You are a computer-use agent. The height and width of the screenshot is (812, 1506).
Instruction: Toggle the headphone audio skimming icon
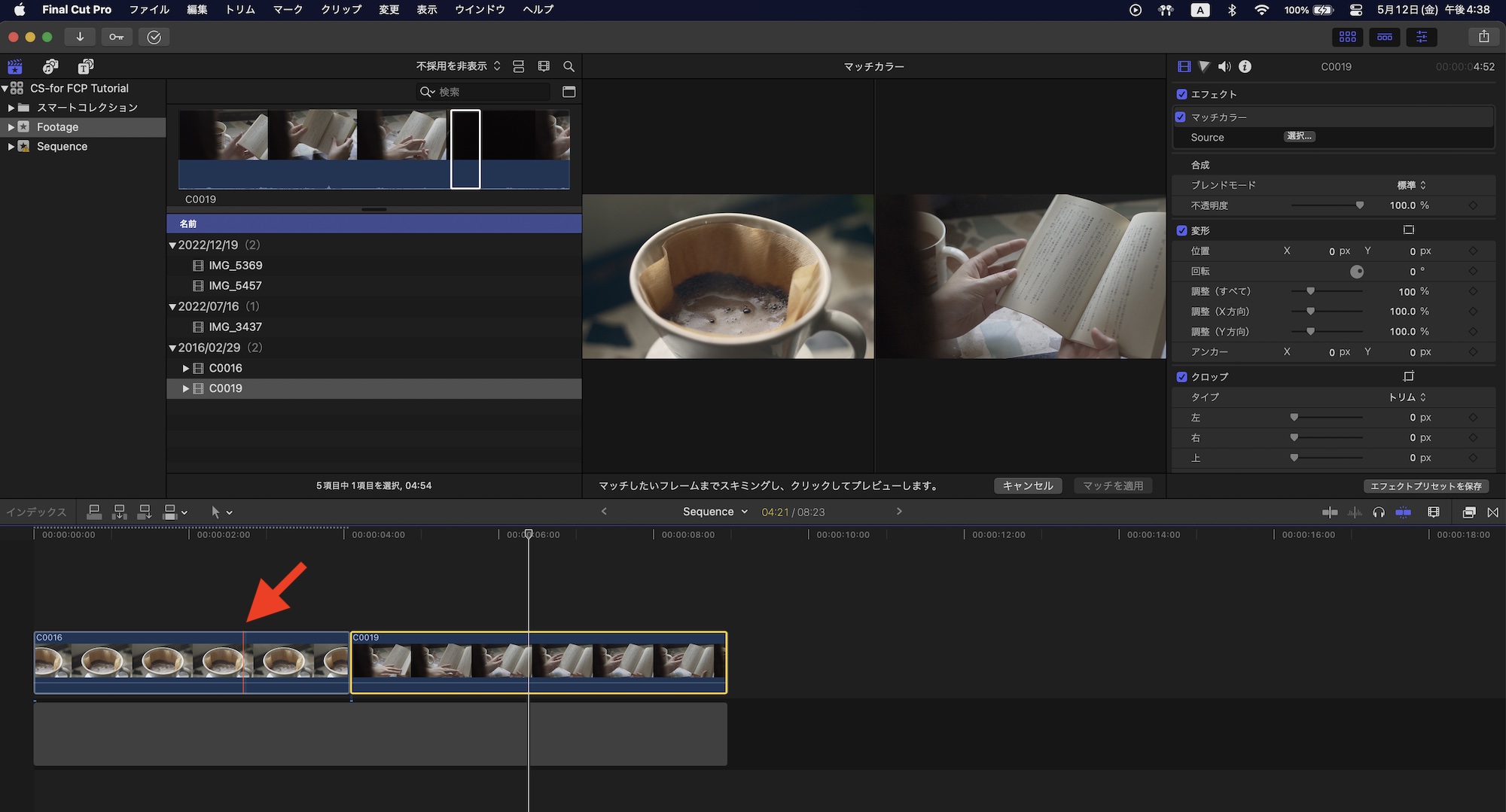point(1379,512)
